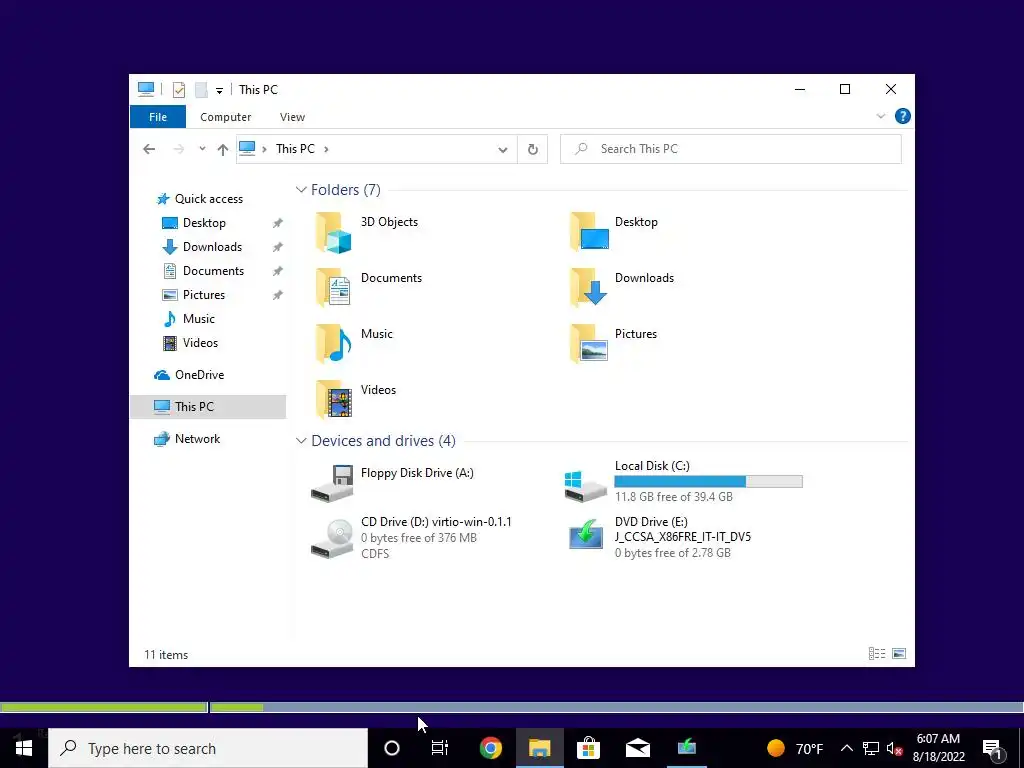Open Mail app from the taskbar
Image resolution: width=1024 pixels, height=768 pixels.
[637, 748]
